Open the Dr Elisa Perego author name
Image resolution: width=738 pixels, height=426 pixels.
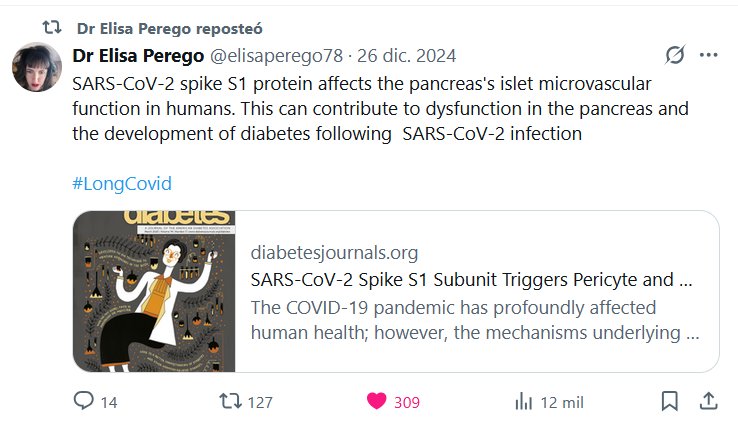138,55
